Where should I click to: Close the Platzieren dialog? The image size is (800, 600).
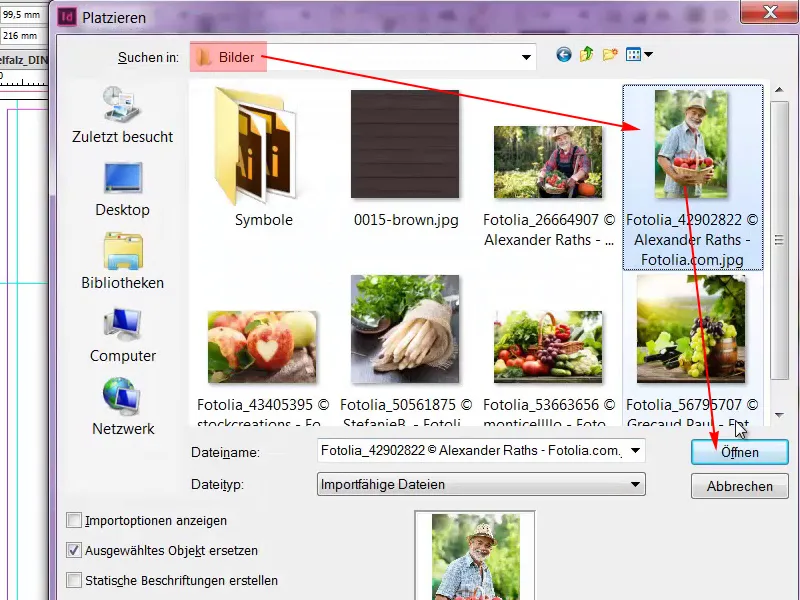(769, 11)
